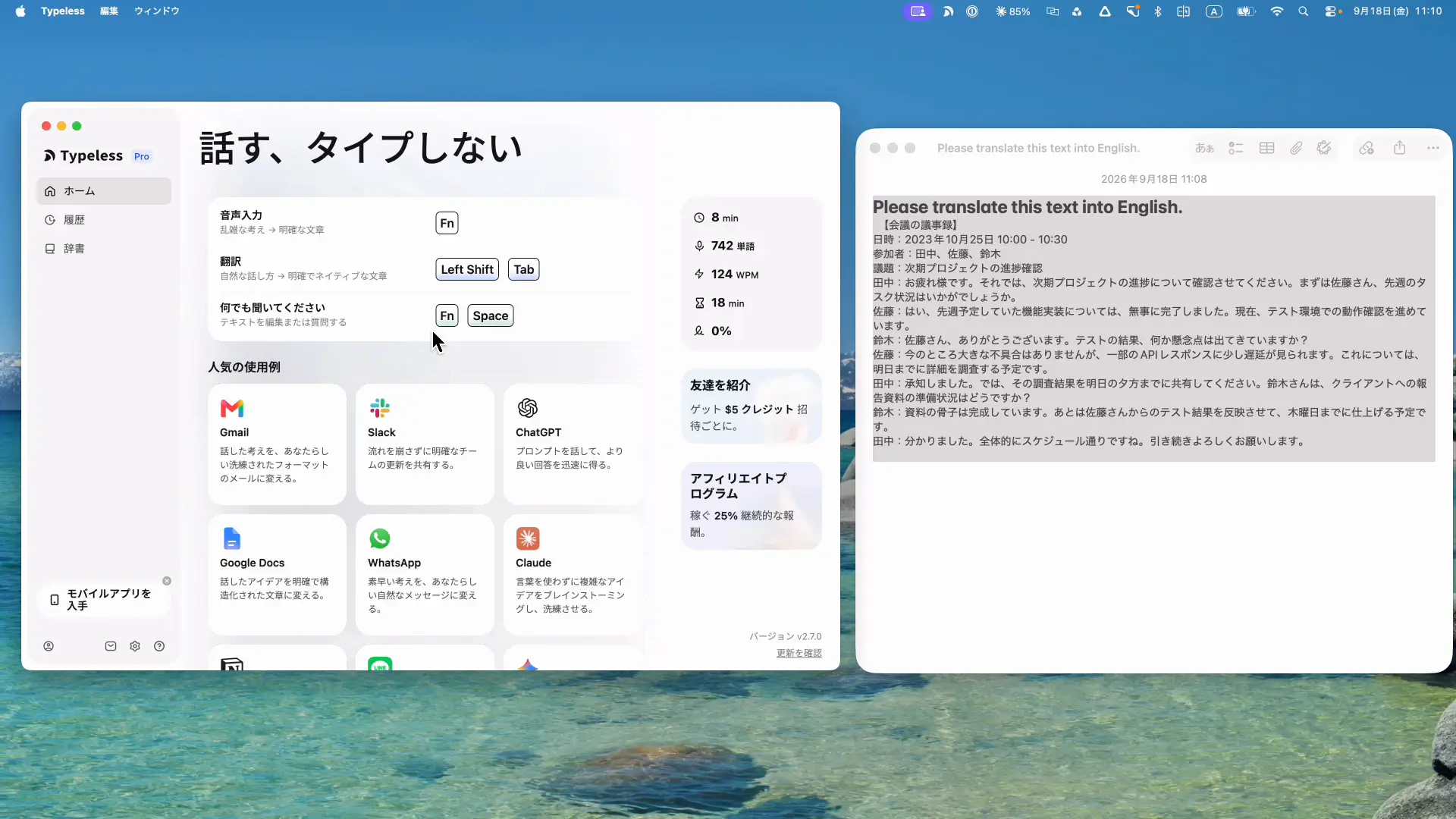Add a checklist in Notes toolbar
This screenshot has width=1456, height=819.
coord(1236,148)
